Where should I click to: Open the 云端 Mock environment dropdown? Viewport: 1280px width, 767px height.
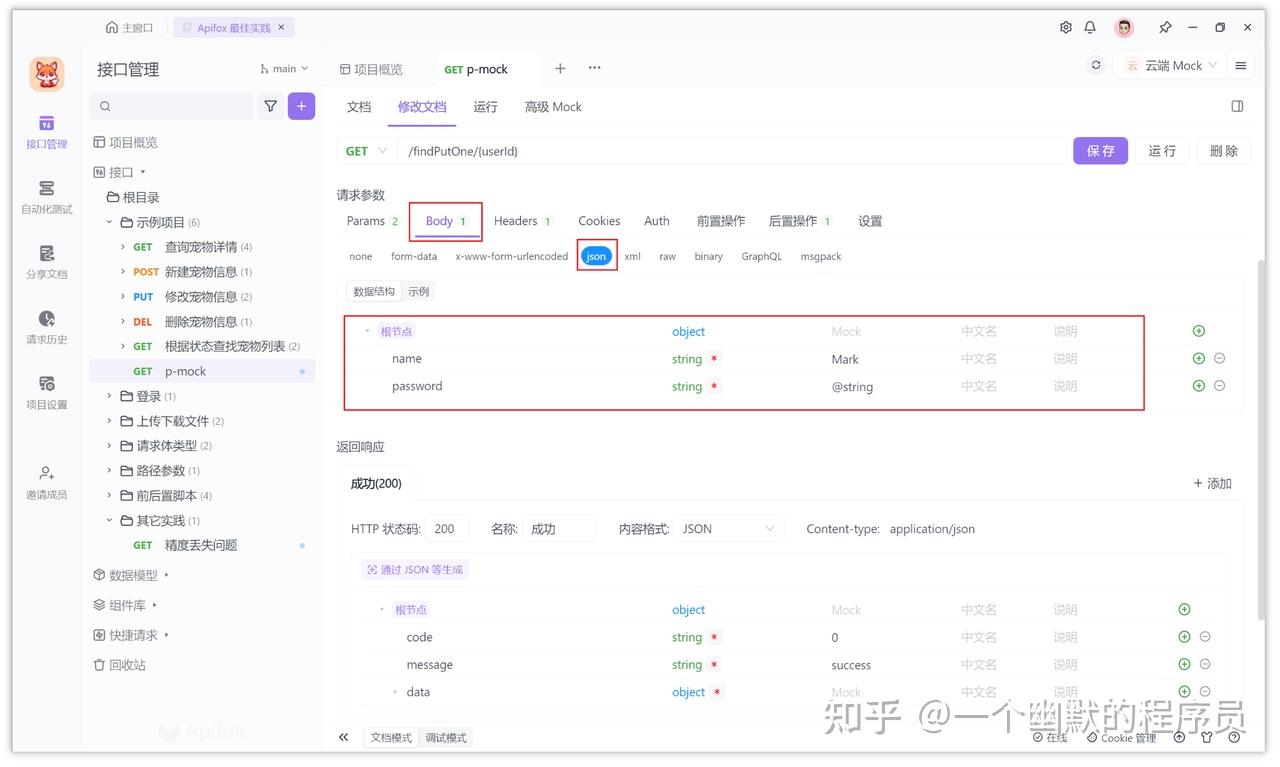coord(1173,66)
